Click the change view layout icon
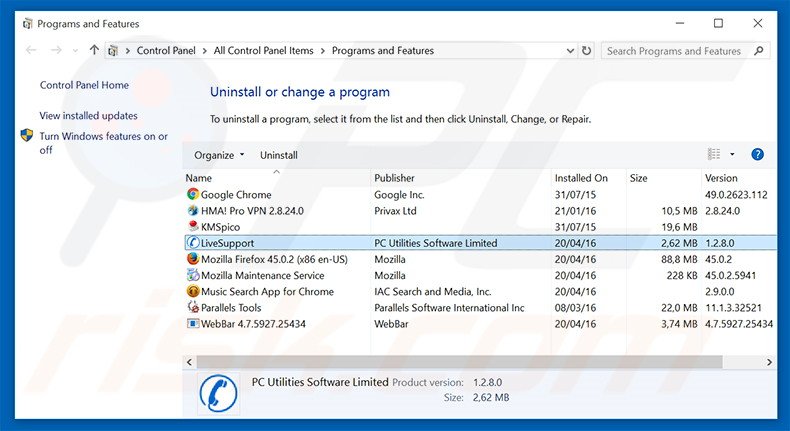The width and height of the screenshot is (790, 431). (x=714, y=154)
